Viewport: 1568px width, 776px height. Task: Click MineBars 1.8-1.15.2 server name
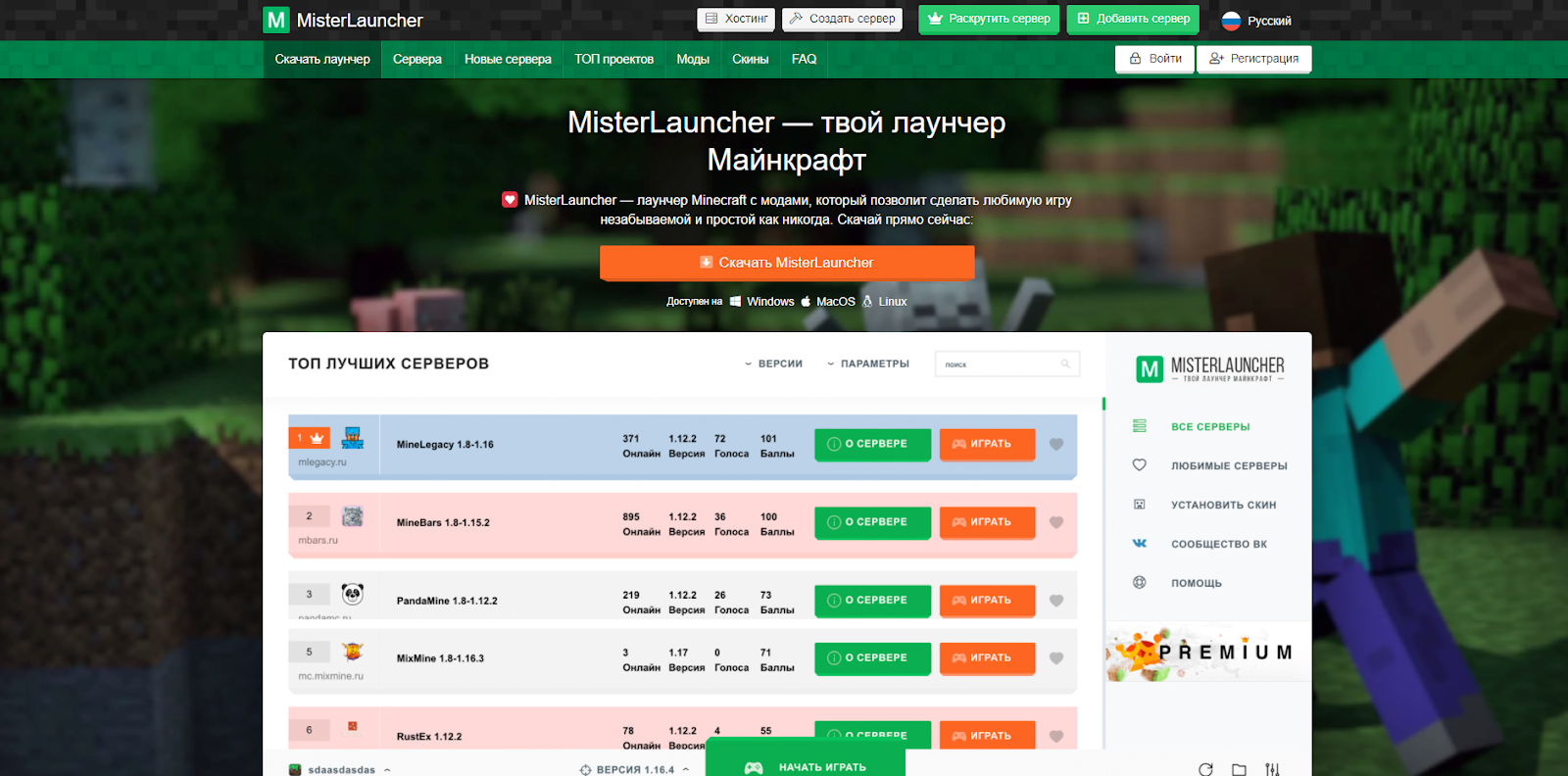[x=443, y=523]
